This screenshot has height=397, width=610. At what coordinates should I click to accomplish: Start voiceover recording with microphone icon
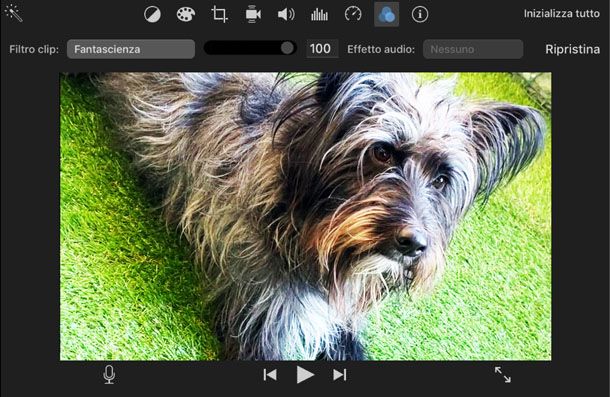coord(109,374)
